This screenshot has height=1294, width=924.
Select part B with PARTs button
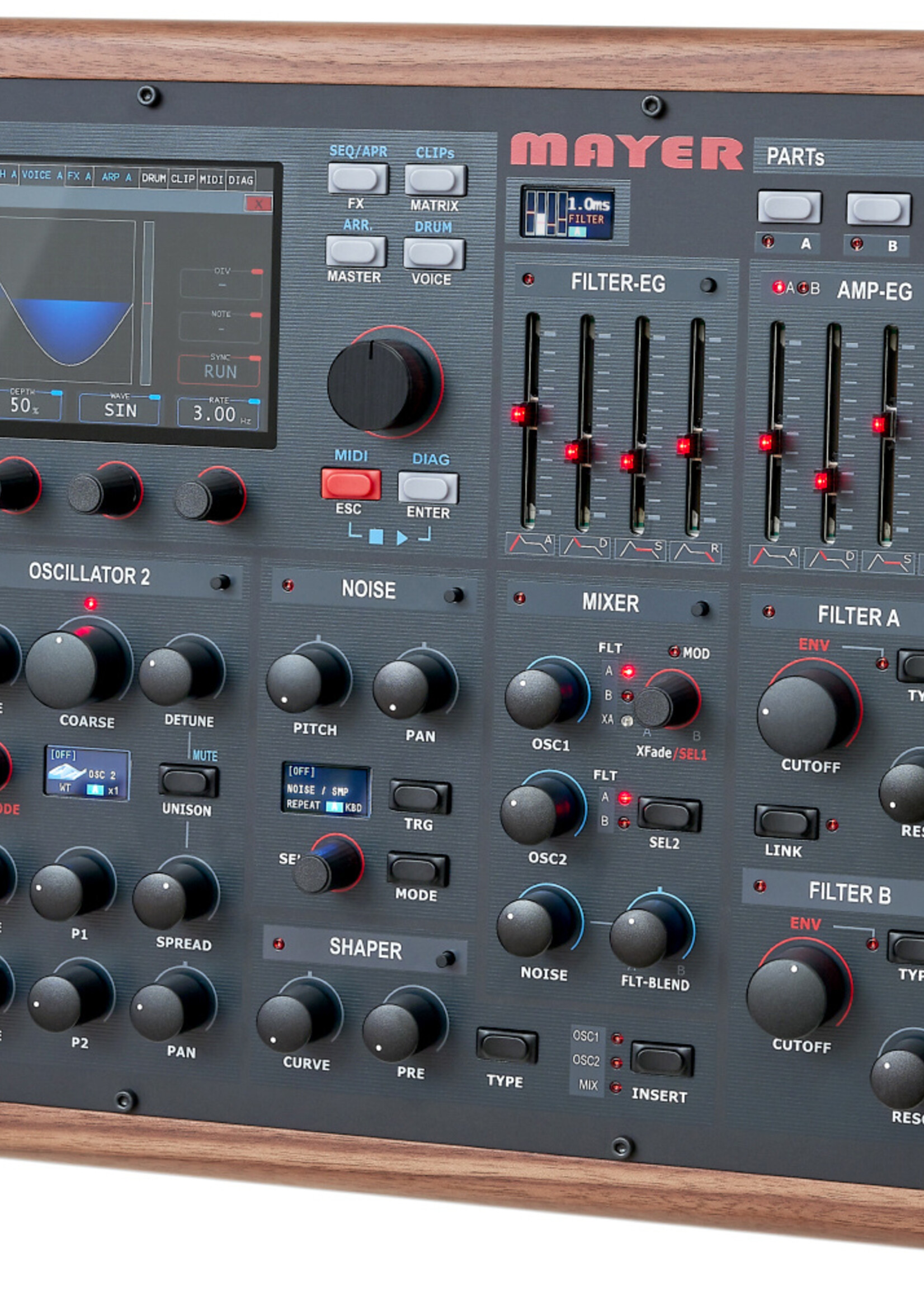coord(879,209)
